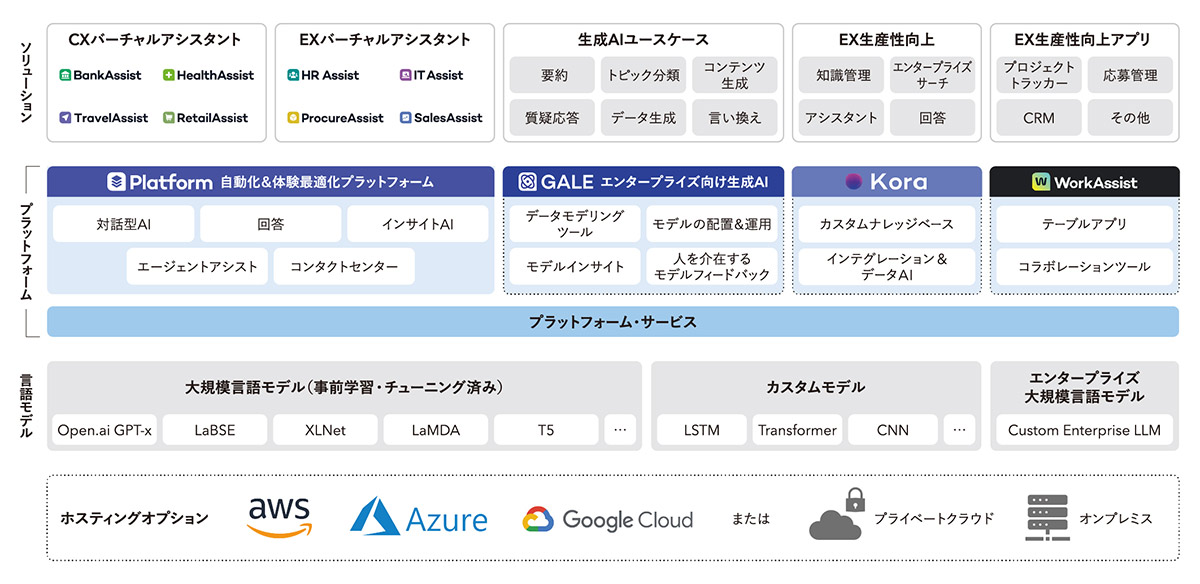The width and height of the screenshot is (1200, 584).
Task: Click the BankAssist icon
Action: [x=65, y=75]
